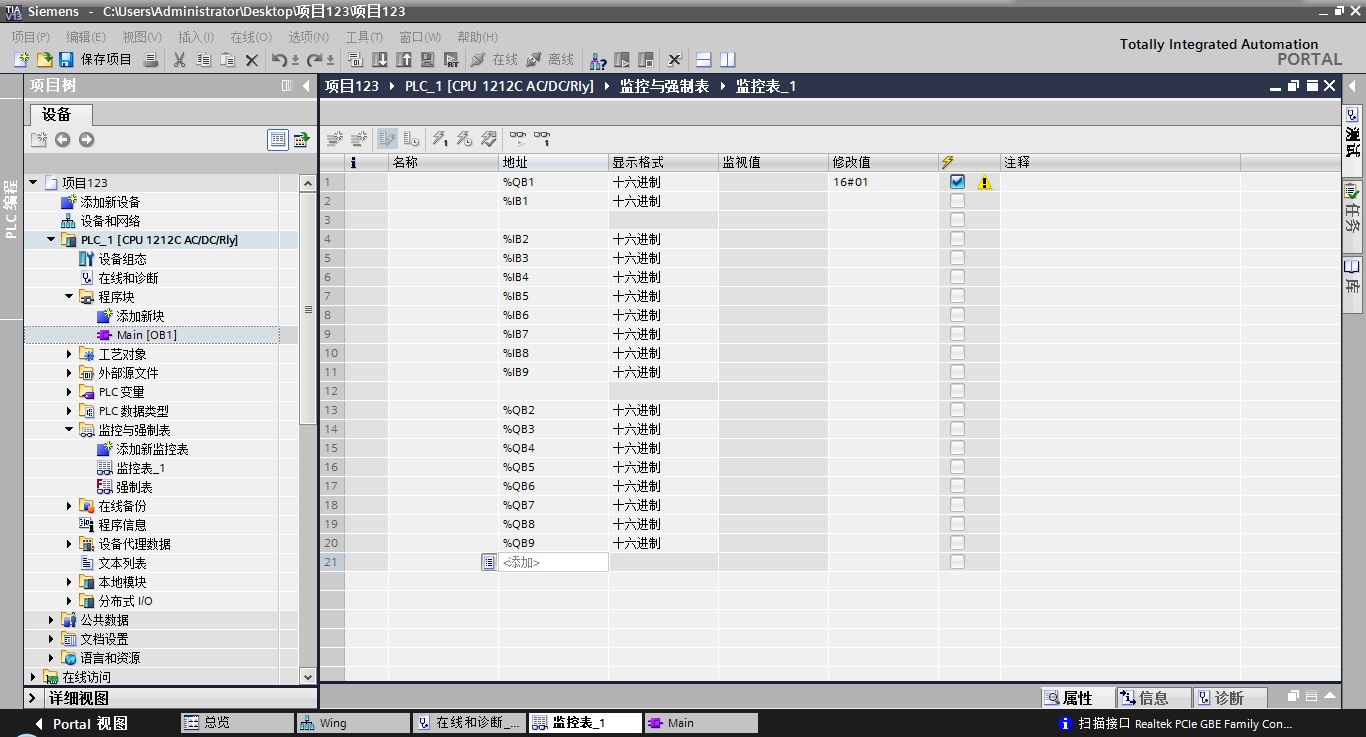The image size is (1366, 737).
Task: Click the 在线 go online button
Action: (x=495, y=60)
